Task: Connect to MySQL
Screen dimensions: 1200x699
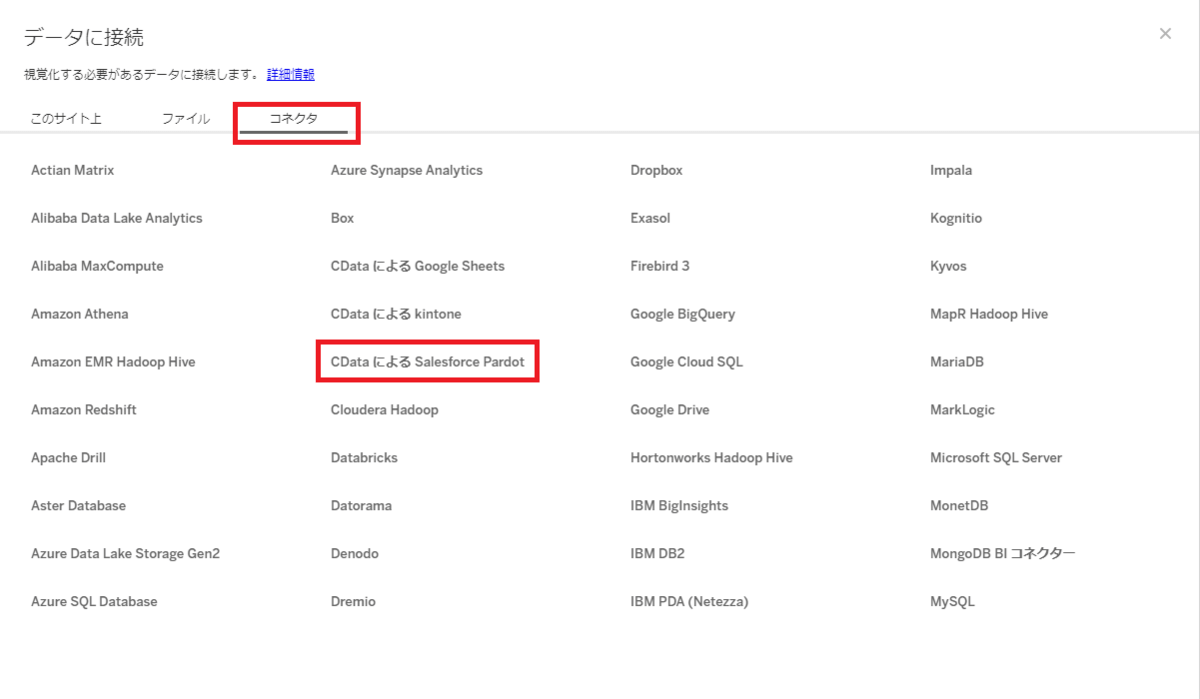Action: coord(952,602)
